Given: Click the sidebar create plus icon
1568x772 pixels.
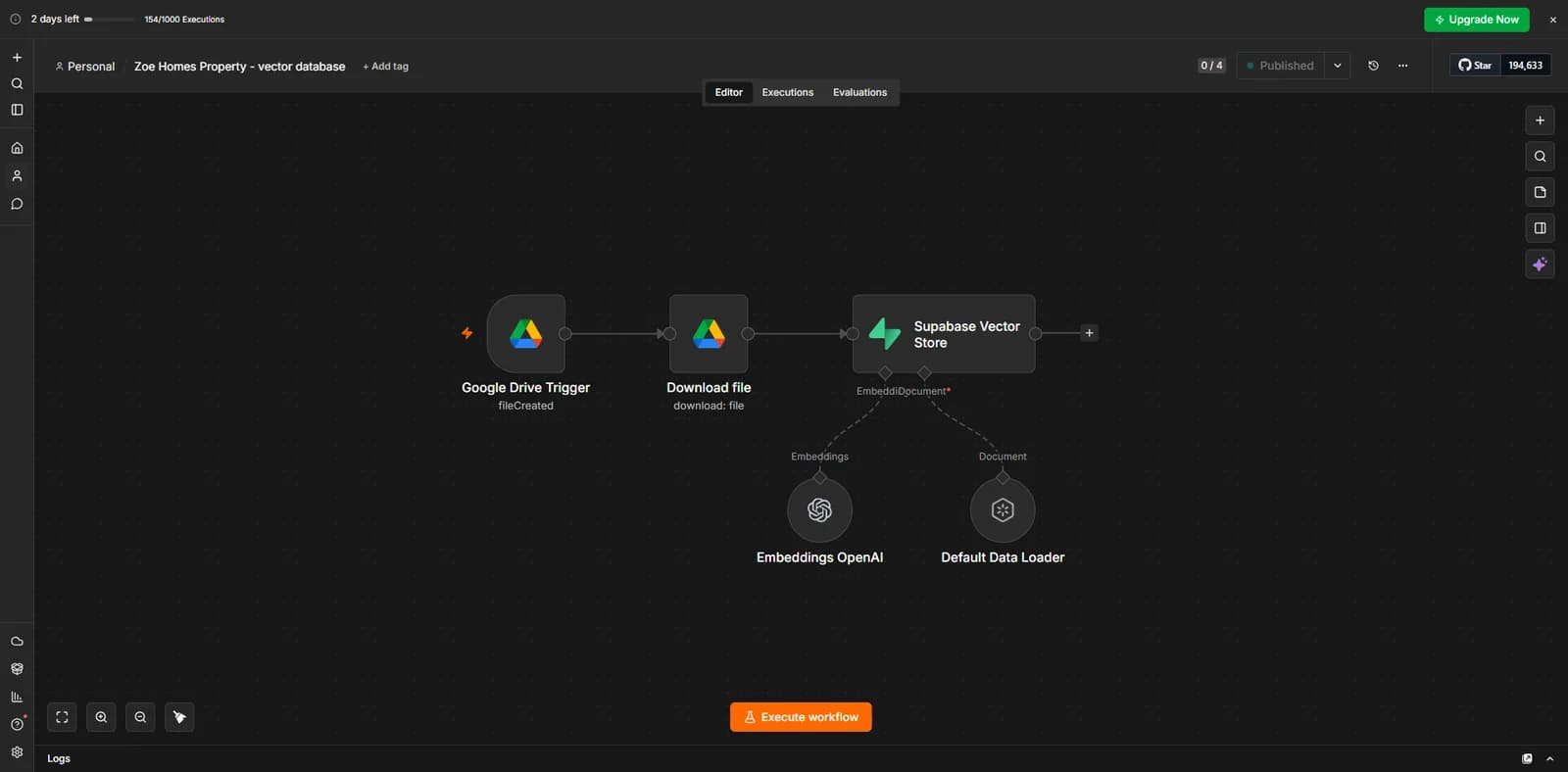Looking at the screenshot, I should point(17,58).
